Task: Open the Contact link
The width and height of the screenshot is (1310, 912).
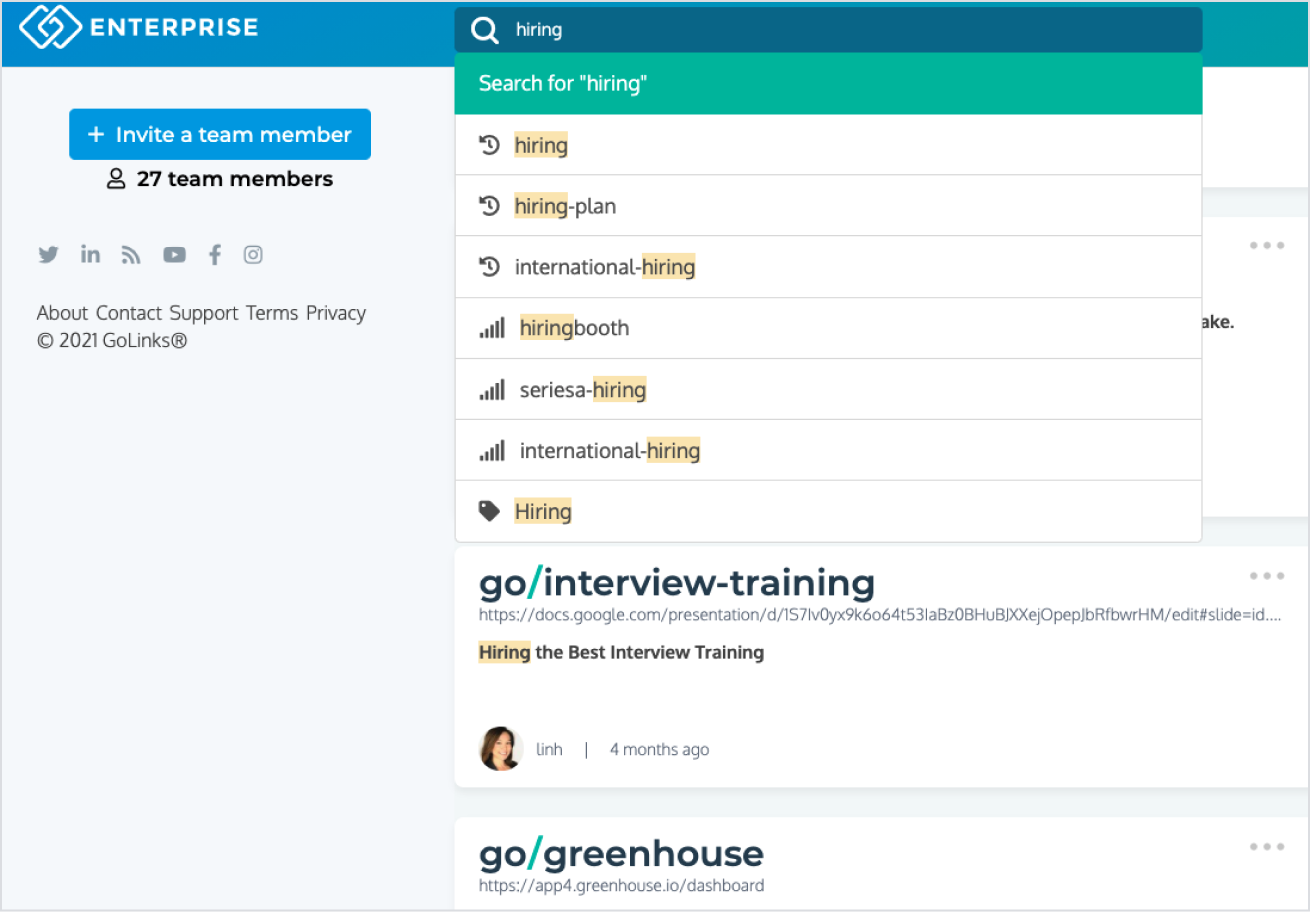Action: click(129, 313)
